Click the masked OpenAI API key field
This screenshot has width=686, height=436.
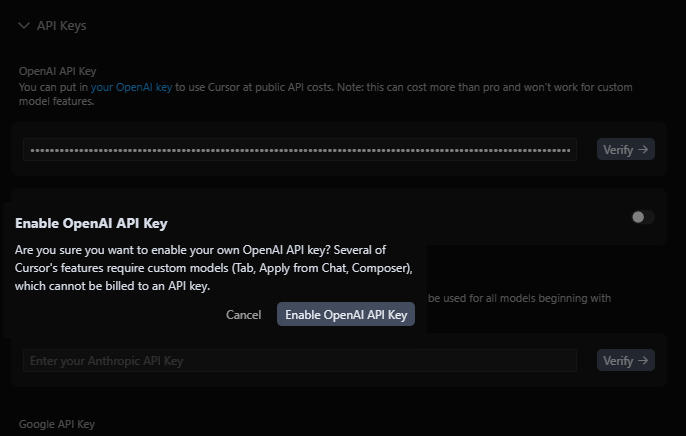tap(300, 150)
